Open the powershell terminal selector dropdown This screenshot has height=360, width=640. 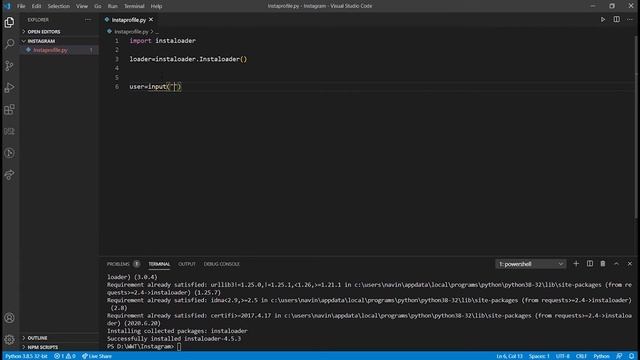531,264
